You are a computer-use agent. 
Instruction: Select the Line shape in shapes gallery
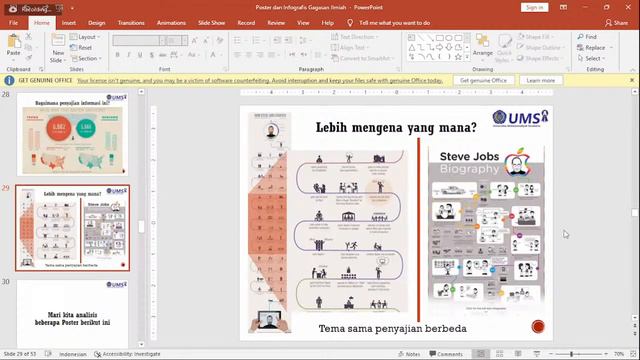421,38
